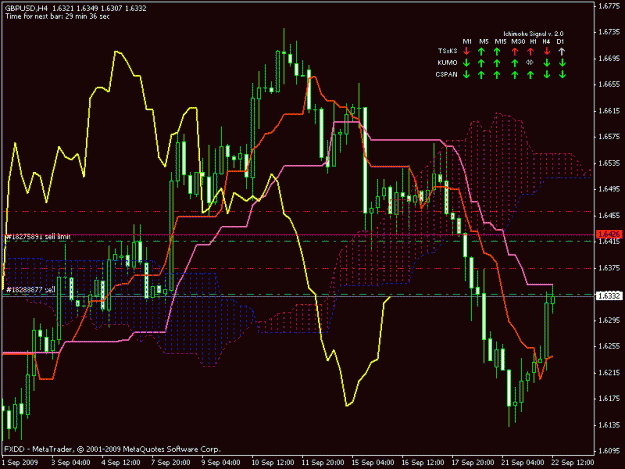Click the GBPUSD,H4 chart title text
The height and width of the screenshot is (469, 625).
(x=76, y=8)
